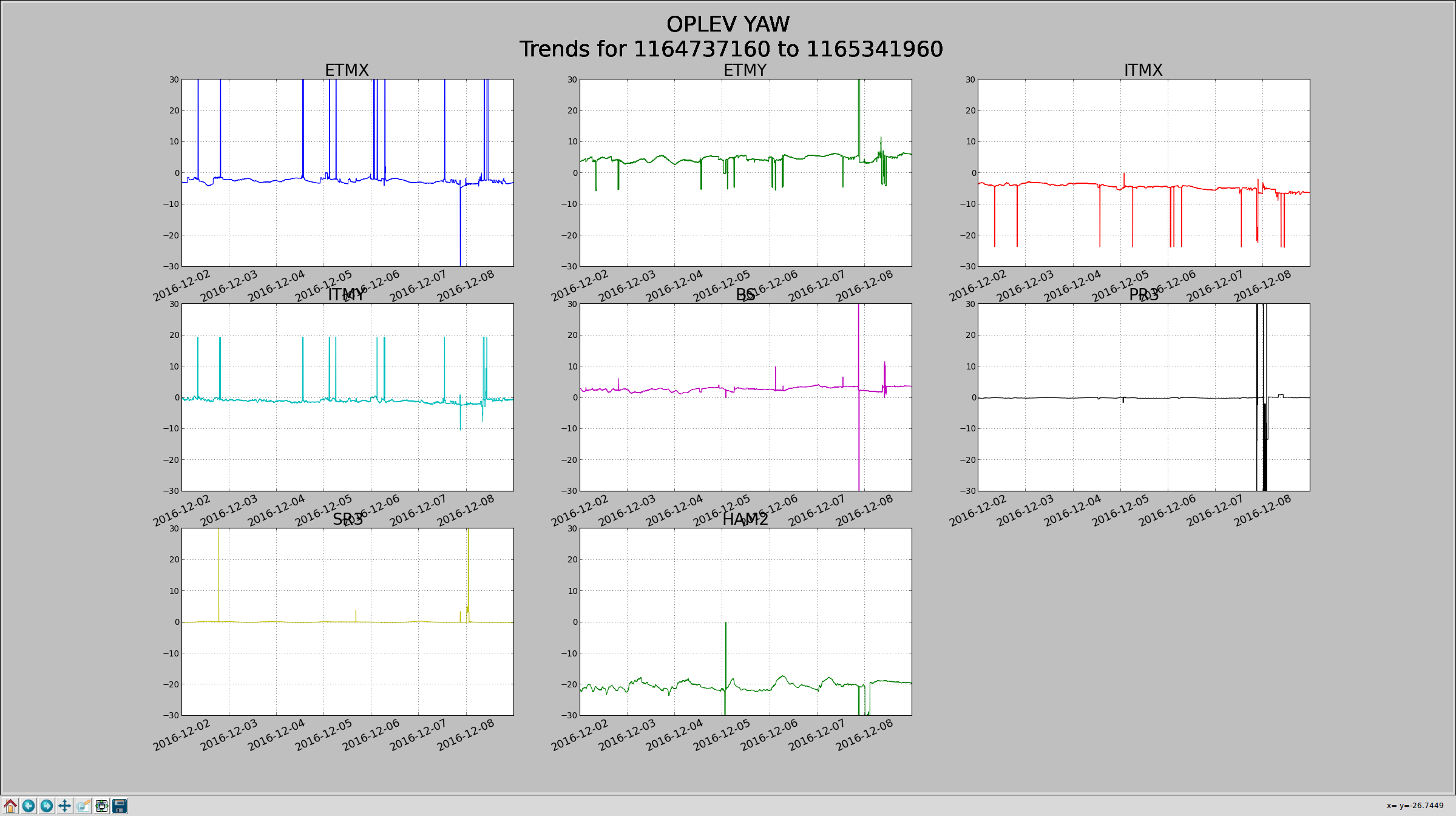1456x816 pixels.
Task: Open the Configure subplots tool
Action: tap(101, 806)
